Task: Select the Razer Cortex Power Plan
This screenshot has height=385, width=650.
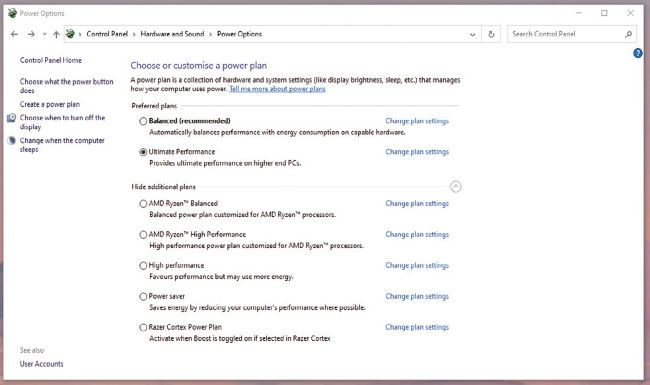Action: 143,327
